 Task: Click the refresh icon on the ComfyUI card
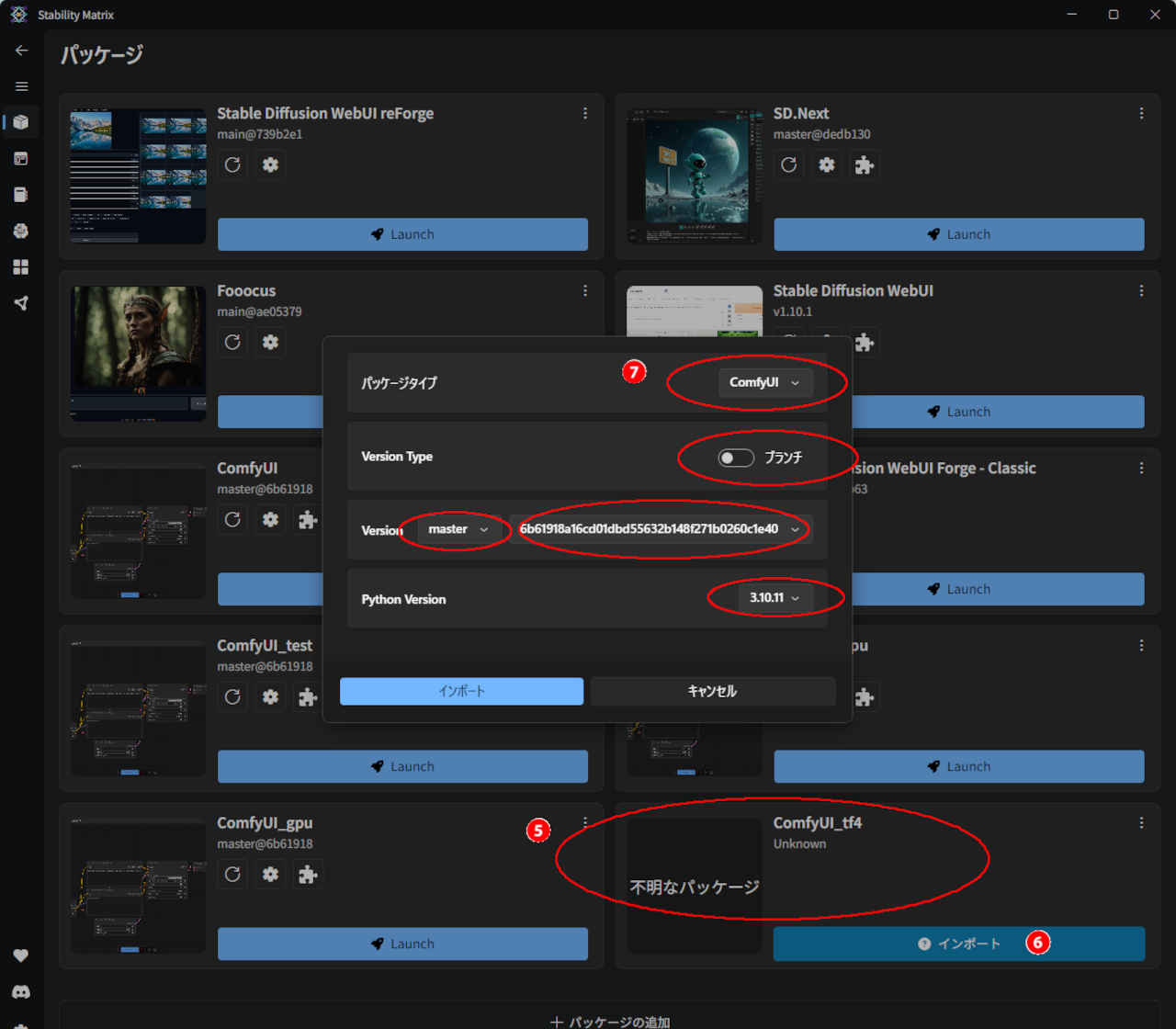(232, 519)
